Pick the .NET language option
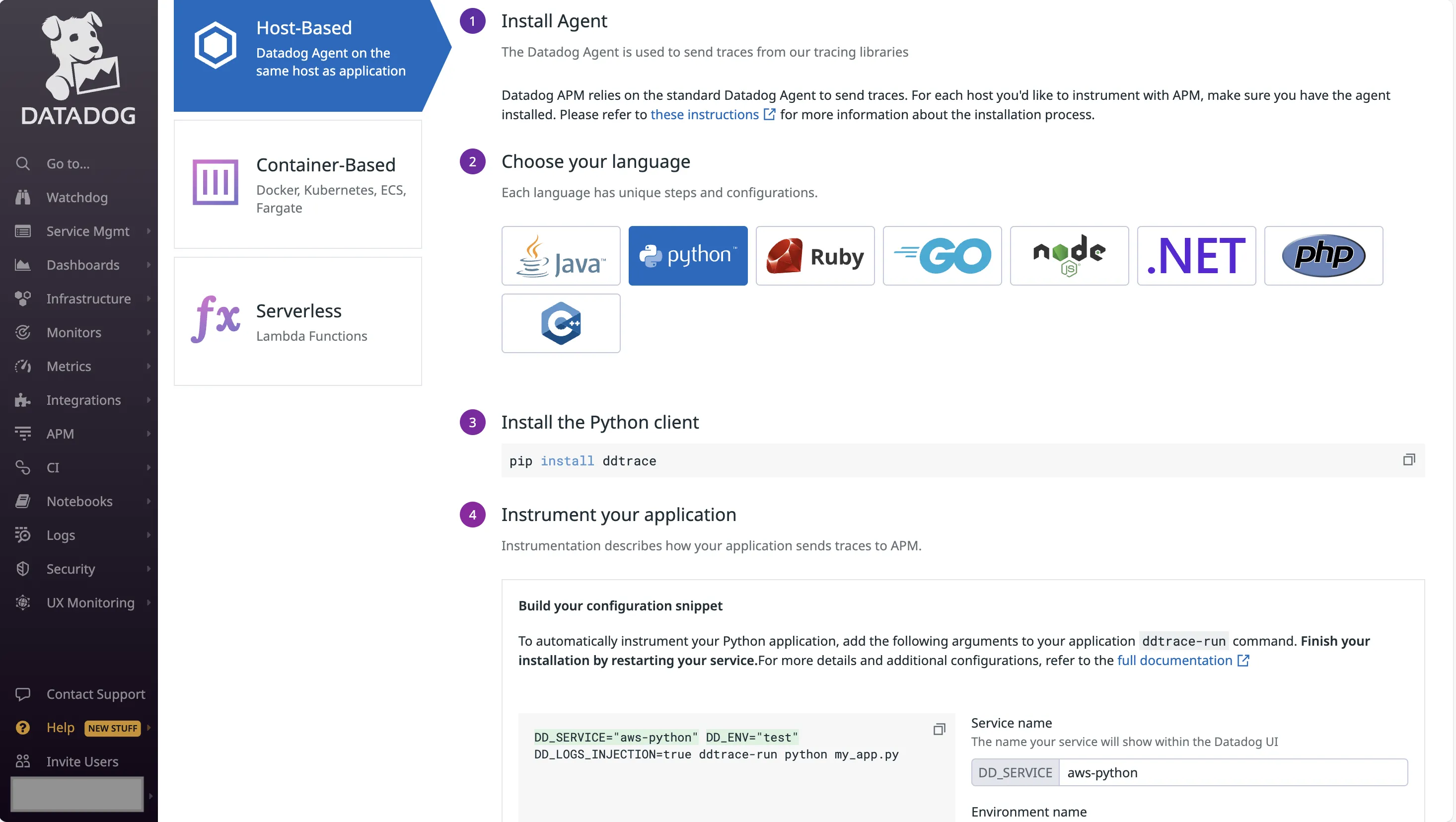 1195,255
